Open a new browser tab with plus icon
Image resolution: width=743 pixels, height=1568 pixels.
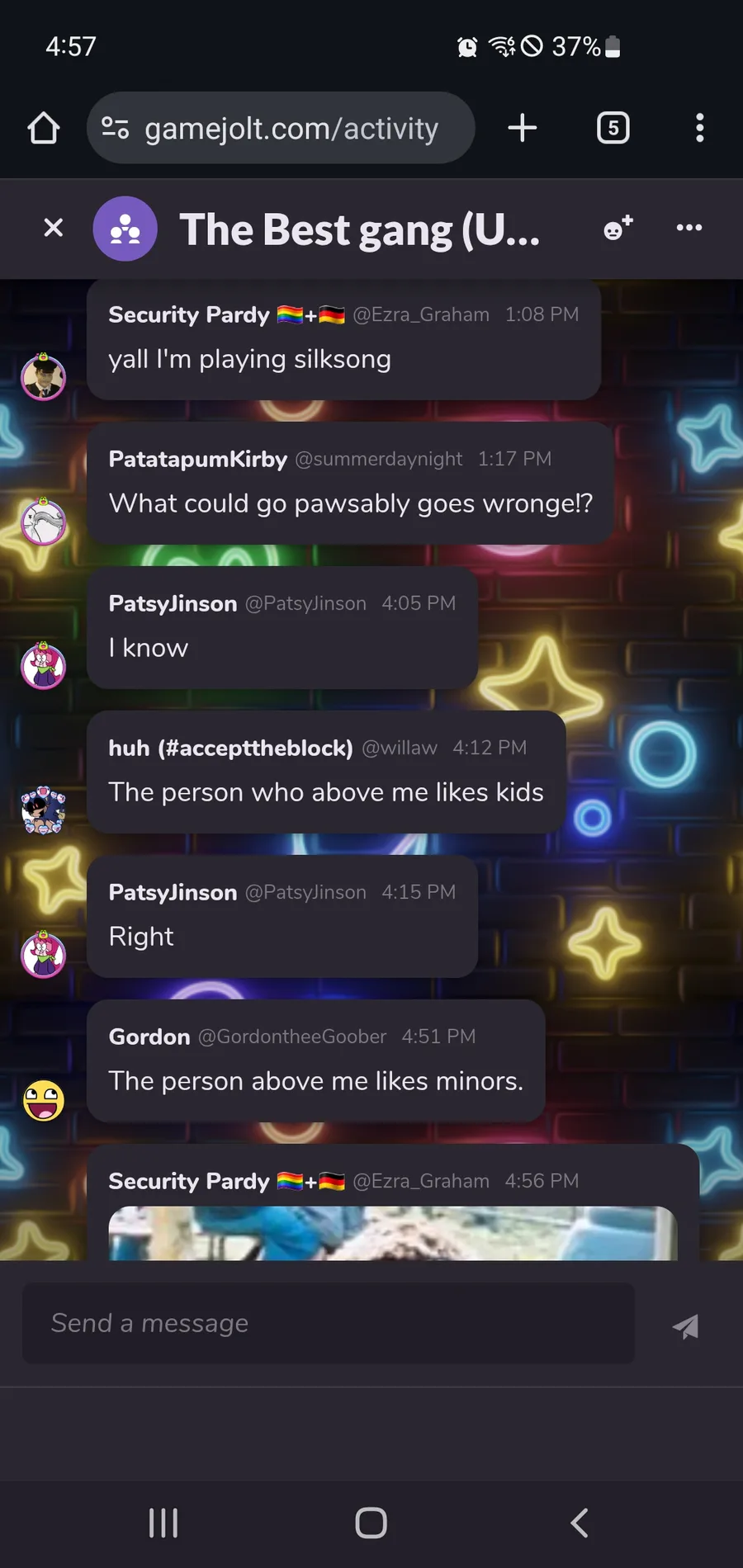pos(522,128)
